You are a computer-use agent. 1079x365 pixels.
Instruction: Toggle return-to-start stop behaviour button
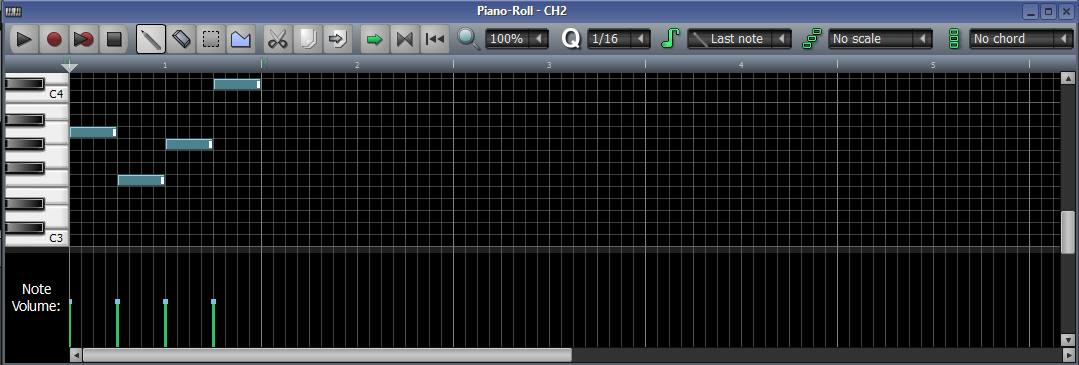tap(434, 39)
